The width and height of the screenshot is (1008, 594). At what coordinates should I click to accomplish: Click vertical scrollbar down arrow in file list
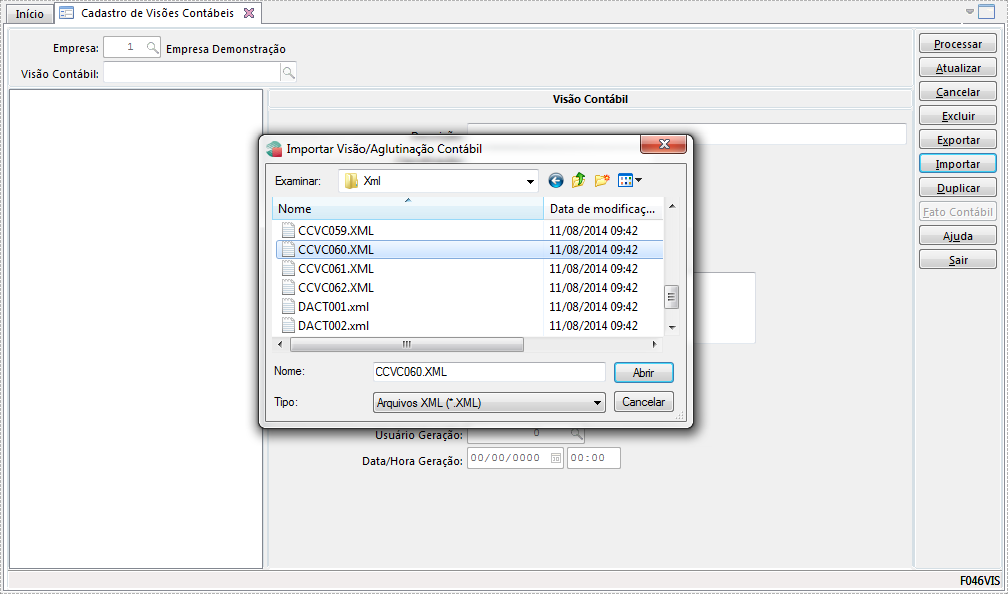pos(672,328)
